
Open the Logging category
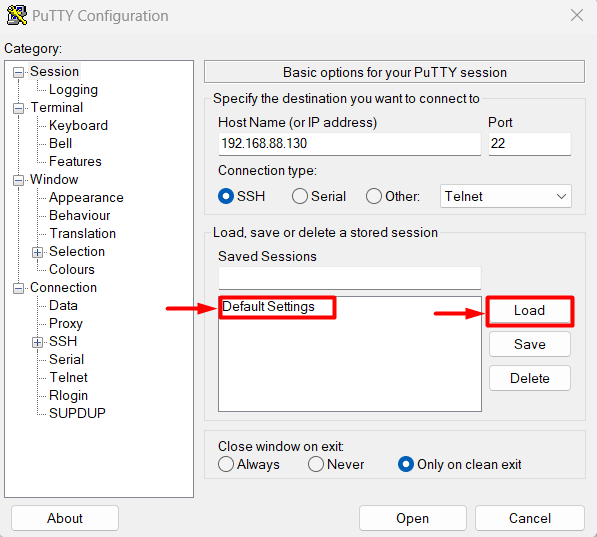[x=73, y=90]
